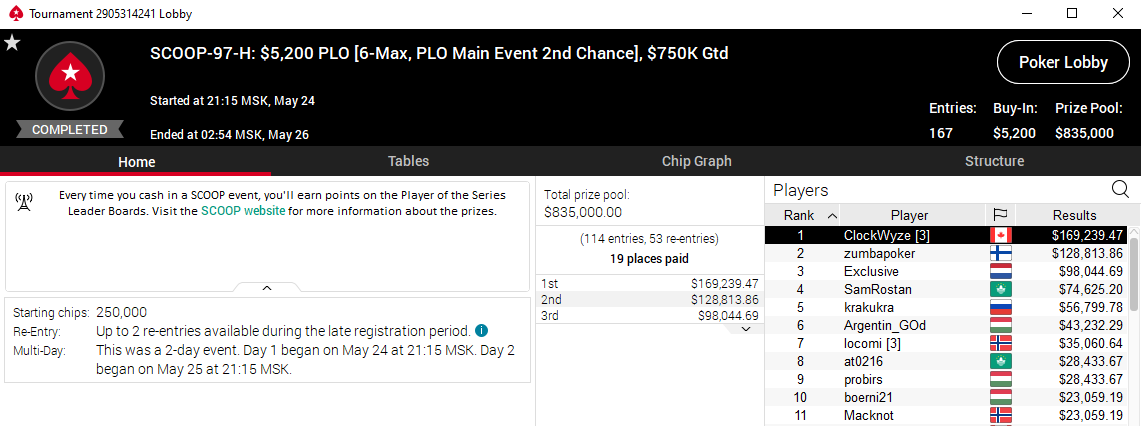Click the Poker Lobby button
Image resolution: width=1141 pixels, height=426 pixels.
click(x=1063, y=63)
